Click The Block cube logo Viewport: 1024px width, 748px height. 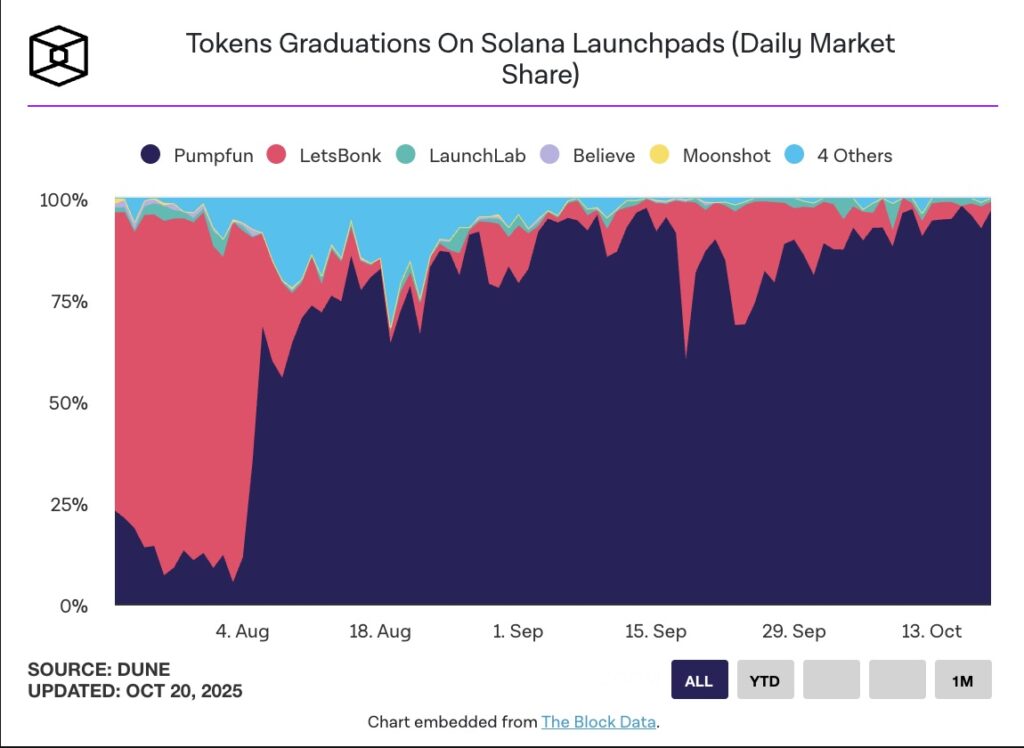click(58, 55)
